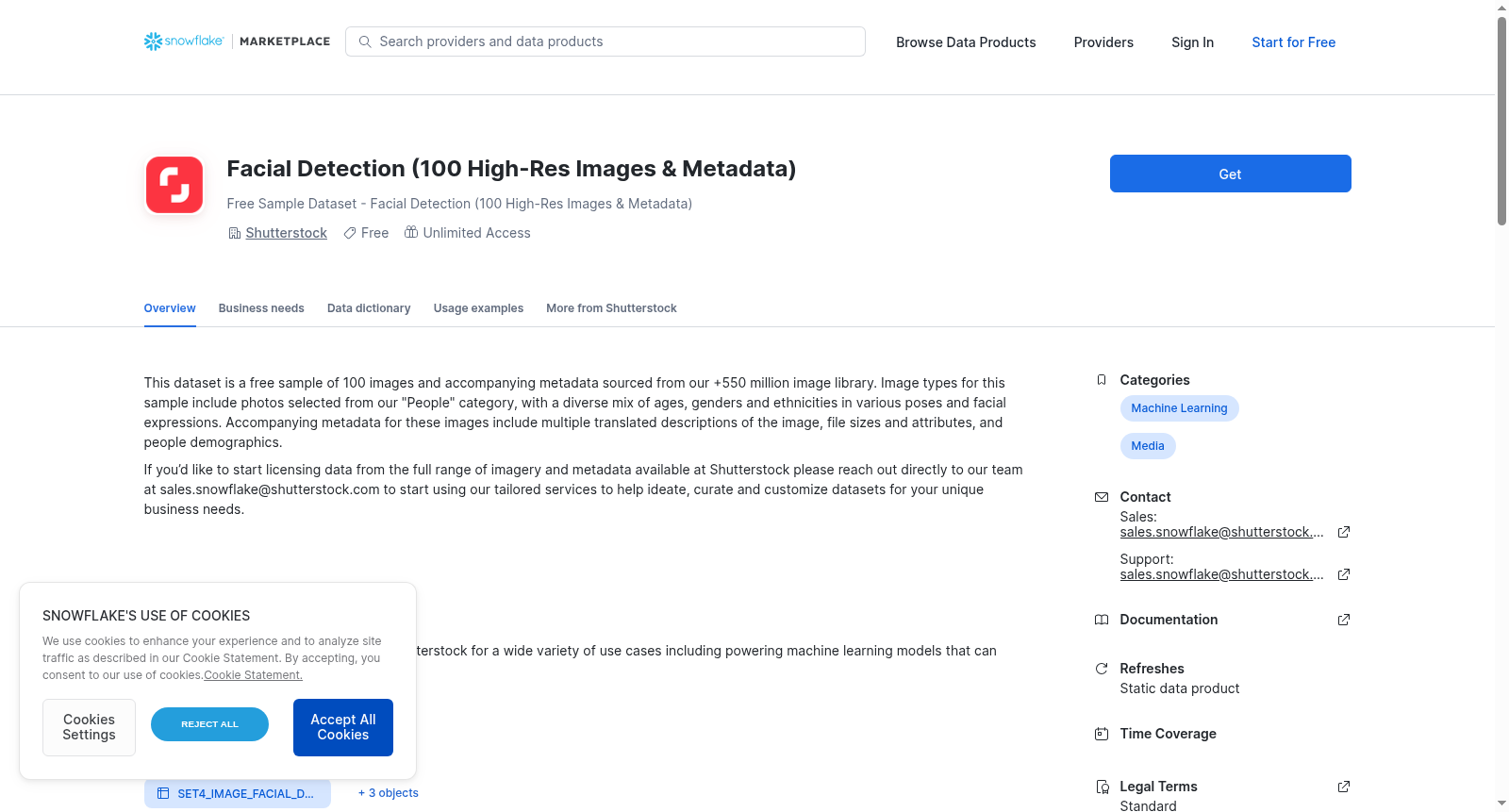Click the Refreshes heading

pyautogui.click(x=1152, y=669)
